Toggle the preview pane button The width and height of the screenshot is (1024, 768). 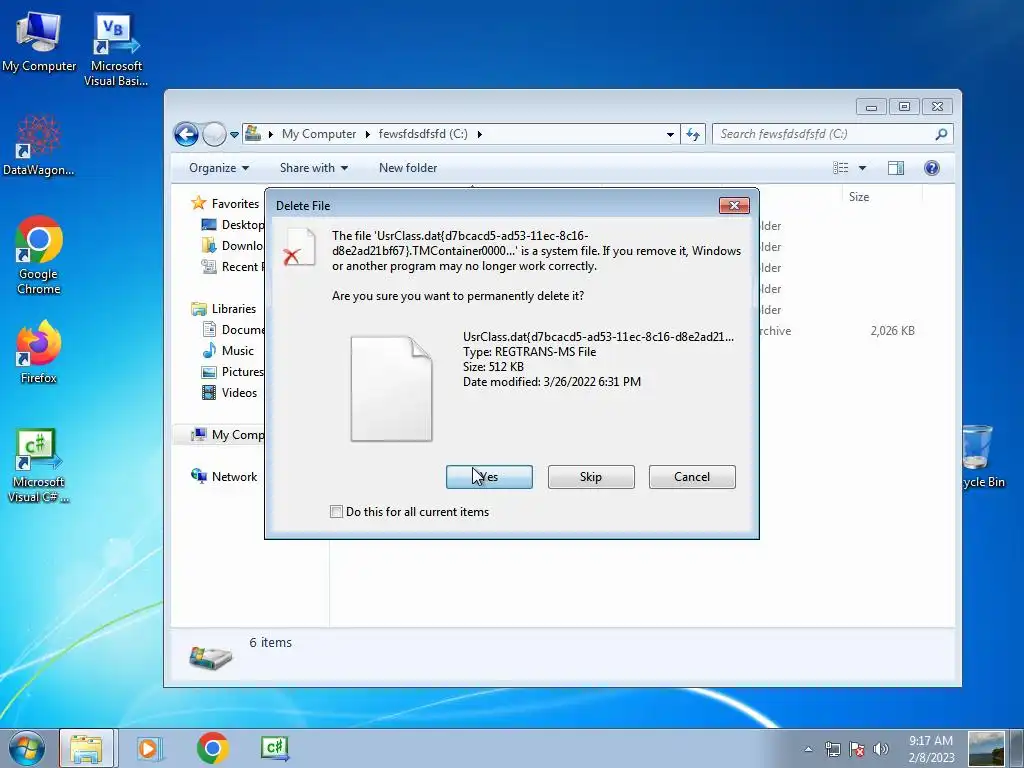tap(896, 168)
